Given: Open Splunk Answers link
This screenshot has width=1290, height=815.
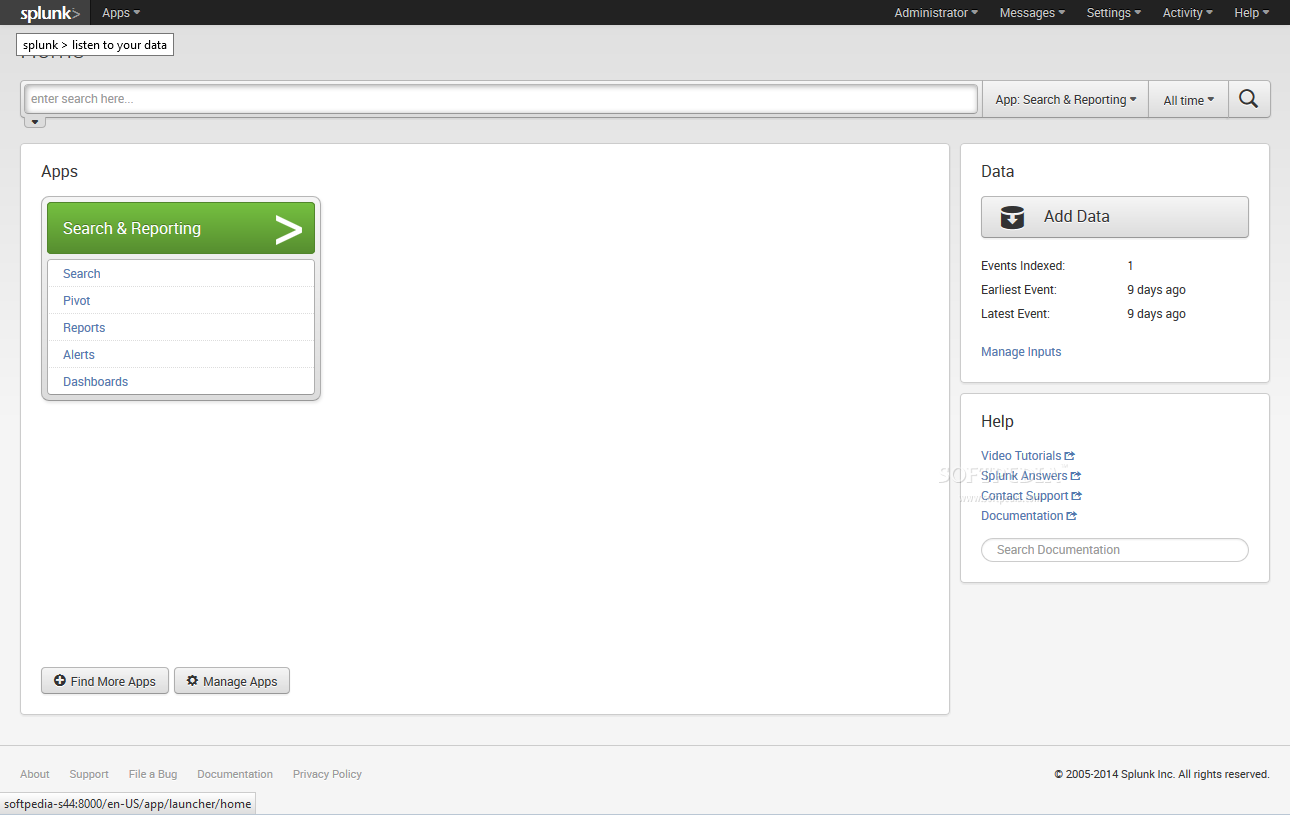Looking at the screenshot, I should [1024, 476].
